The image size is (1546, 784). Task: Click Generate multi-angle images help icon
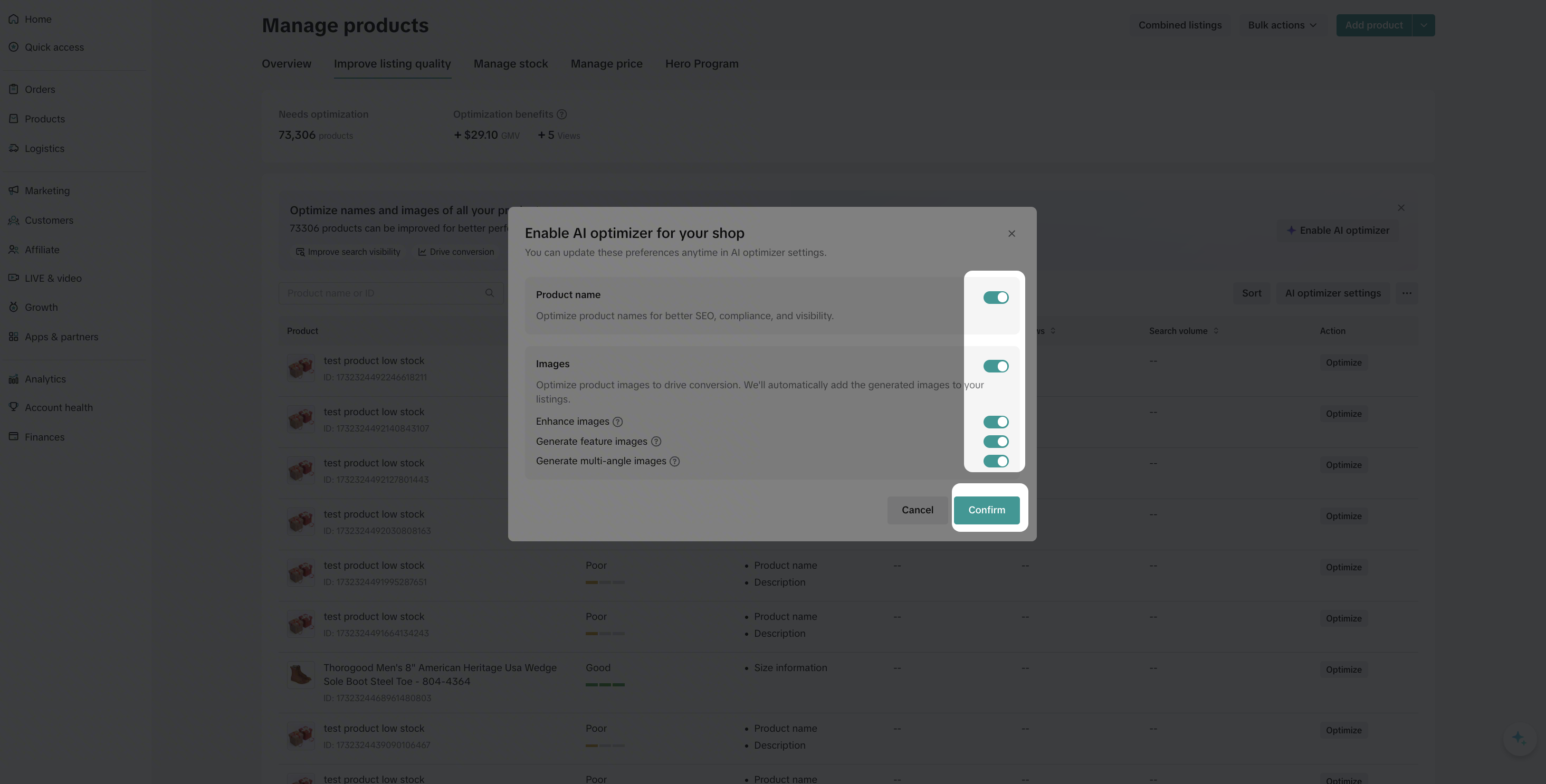click(674, 462)
